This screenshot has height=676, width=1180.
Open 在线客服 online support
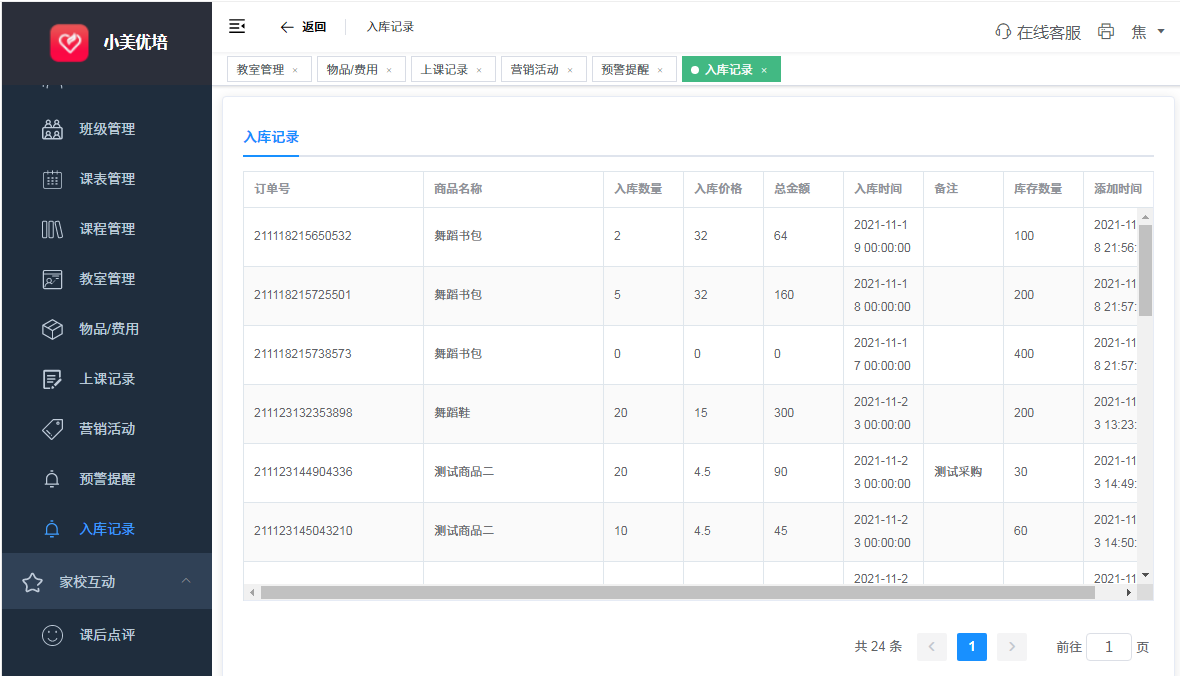[1038, 32]
